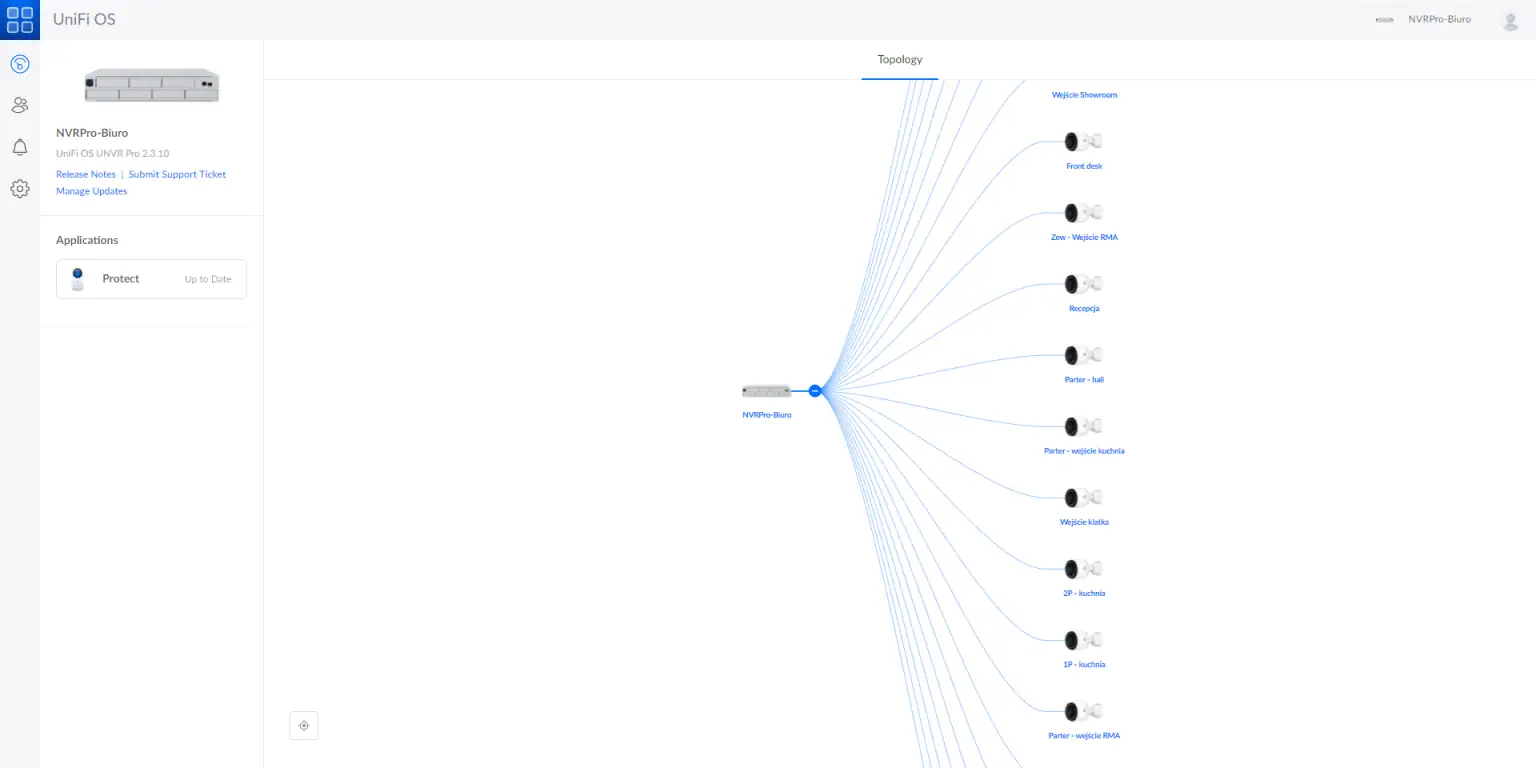The width and height of the screenshot is (1536, 768).
Task: Click the NVR device image in the sidebar
Action: pyautogui.click(x=151, y=85)
